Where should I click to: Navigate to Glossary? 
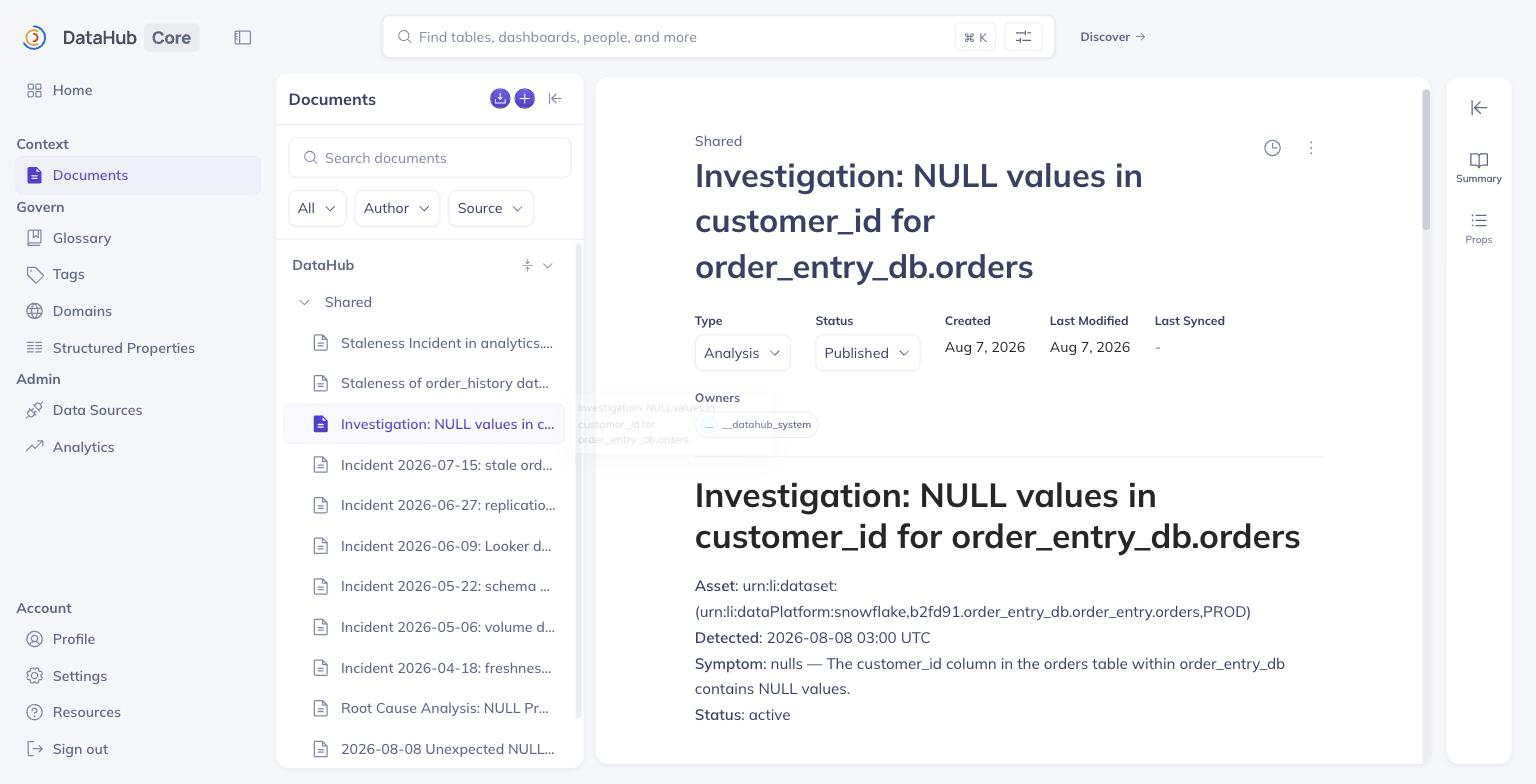pyautogui.click(x=138, y=238)
